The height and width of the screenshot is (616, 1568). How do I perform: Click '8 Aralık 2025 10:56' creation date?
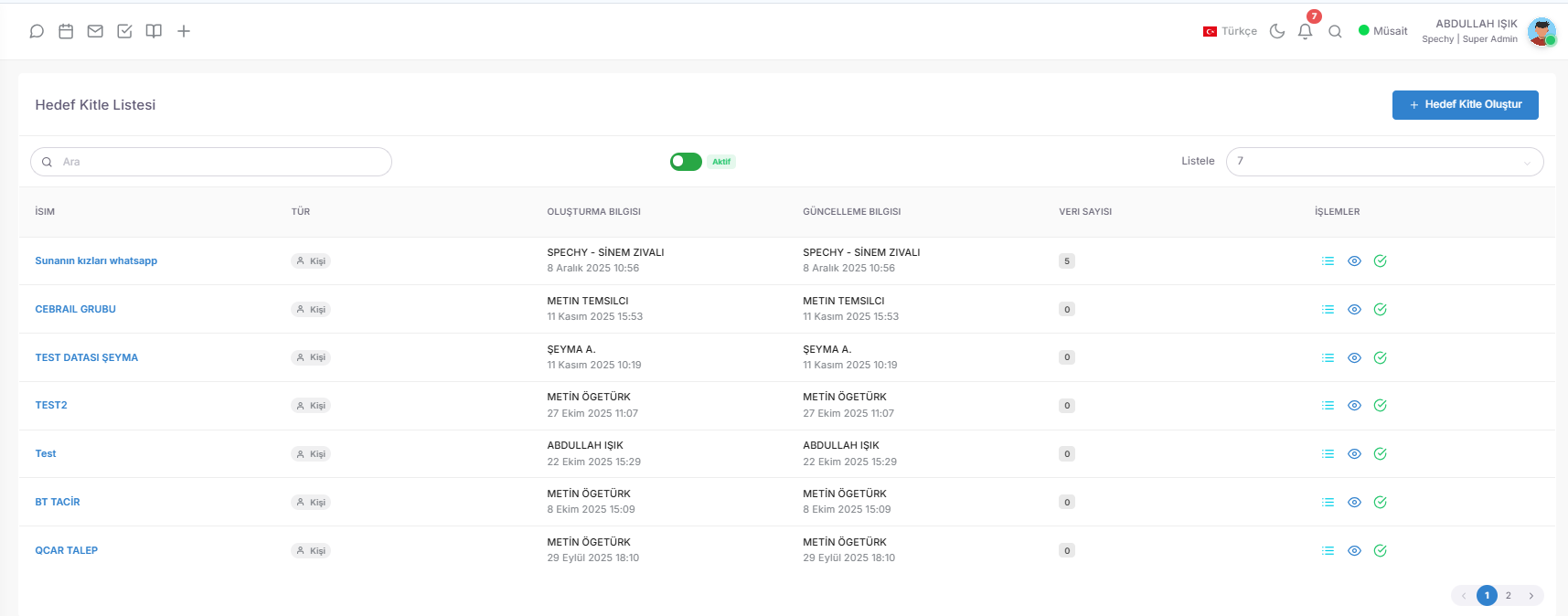point(593,269)
